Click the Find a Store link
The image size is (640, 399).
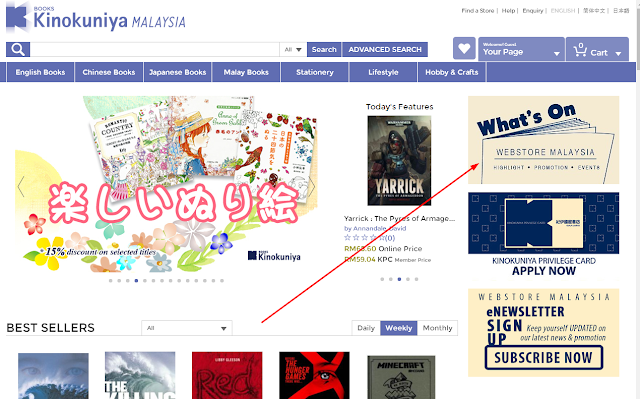(x=478, y=11)
